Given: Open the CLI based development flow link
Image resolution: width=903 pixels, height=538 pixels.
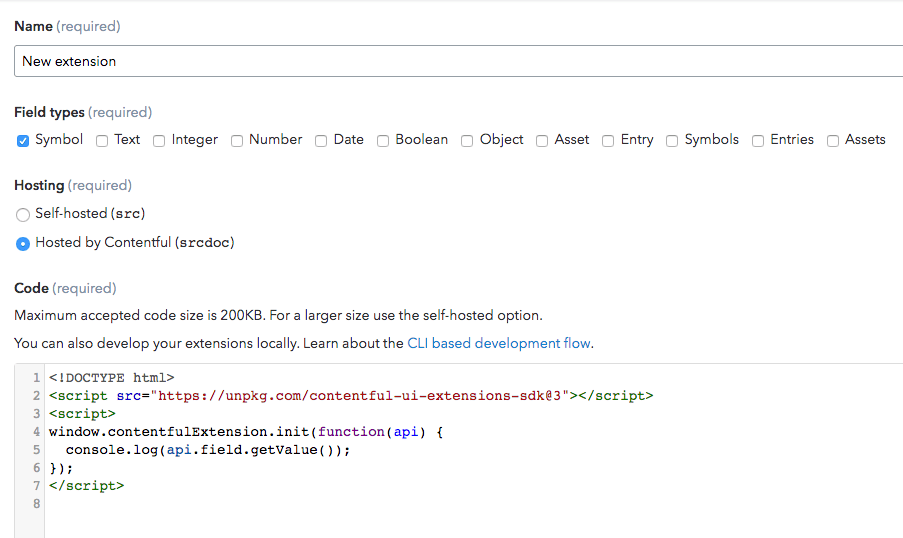Looking at the screenshot, I should tap(499, 343).
